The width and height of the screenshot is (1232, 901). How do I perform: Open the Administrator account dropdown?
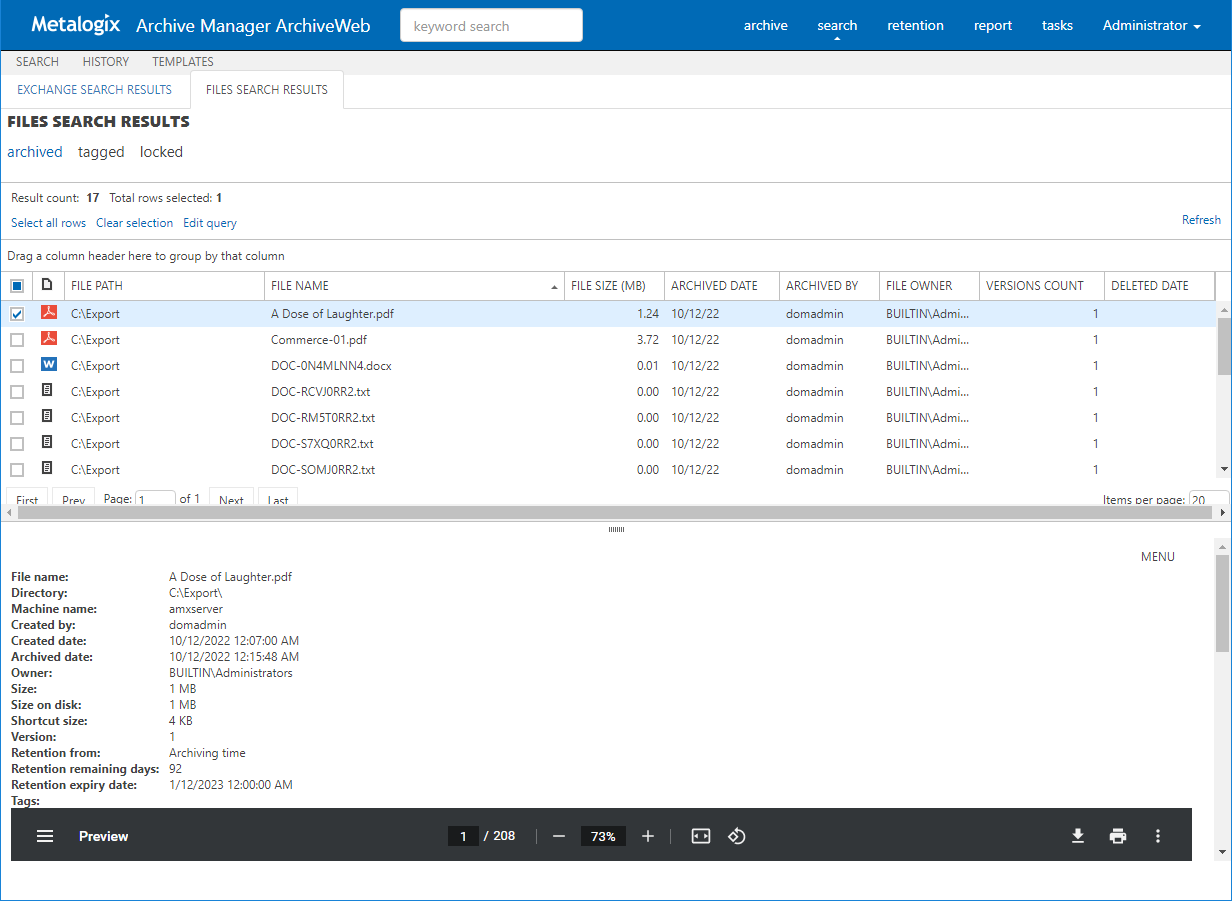tap(1151, 26)
